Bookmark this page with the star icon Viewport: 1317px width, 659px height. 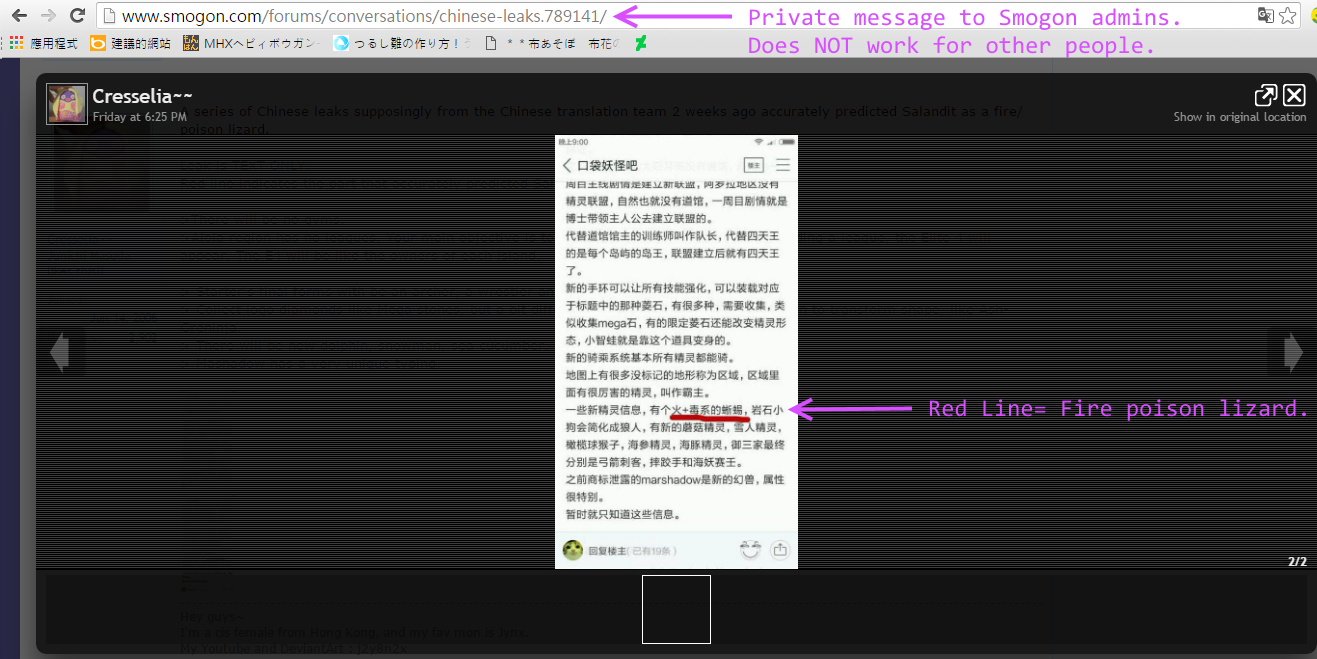coord(1288,16)
